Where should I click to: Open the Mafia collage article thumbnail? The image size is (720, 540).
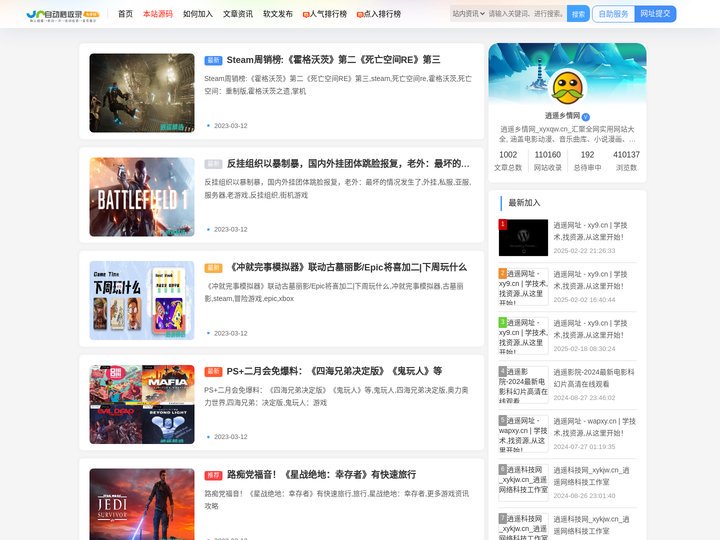142,404
